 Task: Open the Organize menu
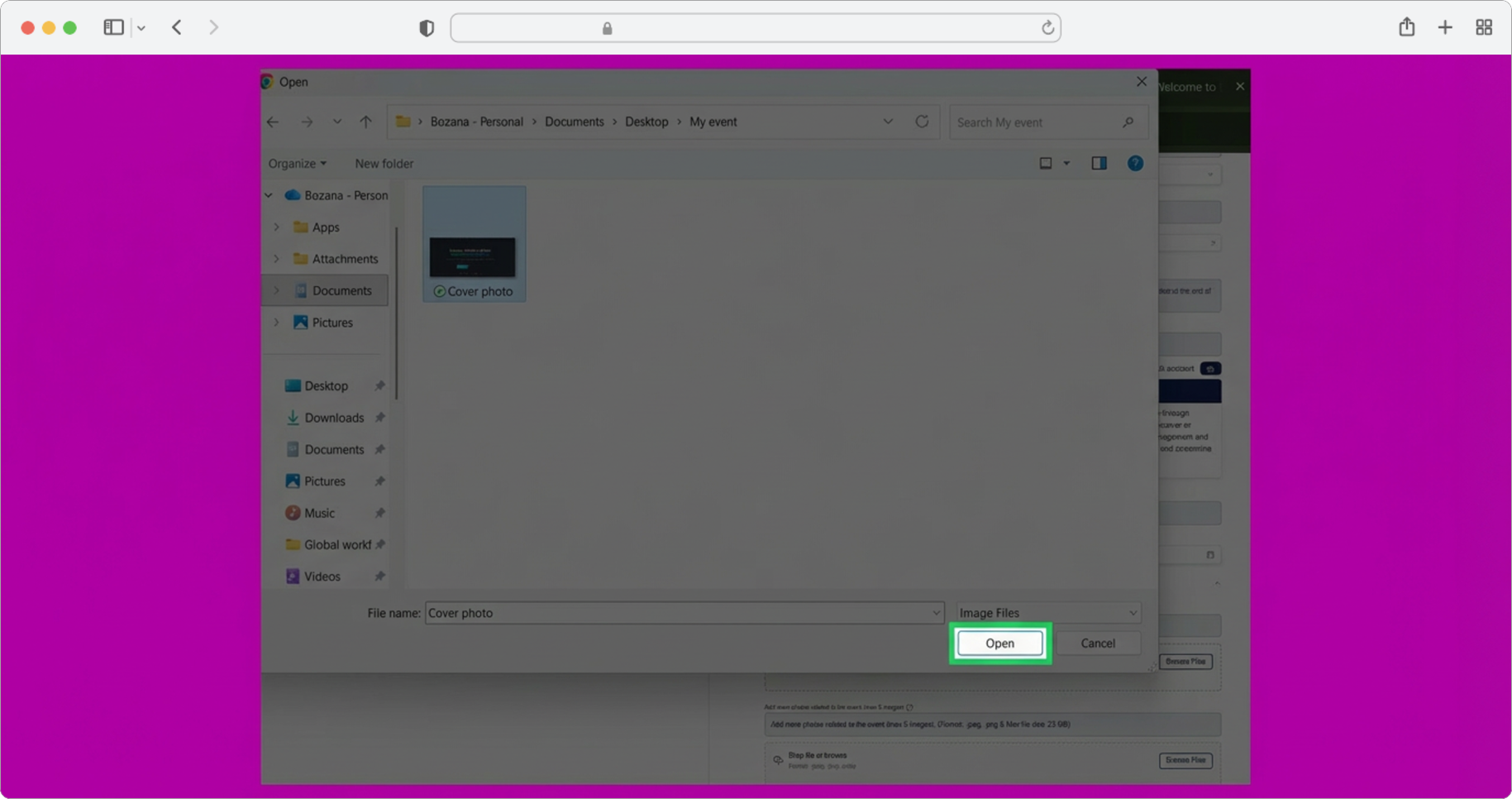pyautogui.click(x=296, y=163)
